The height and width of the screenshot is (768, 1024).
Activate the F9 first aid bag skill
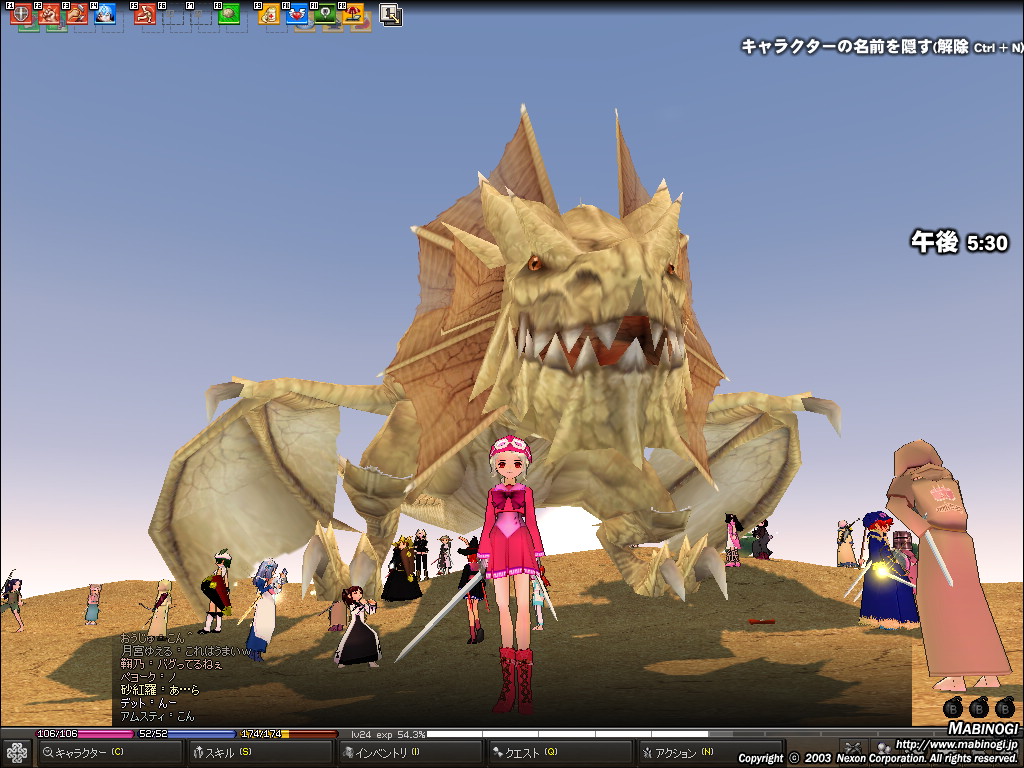[269, 14]
